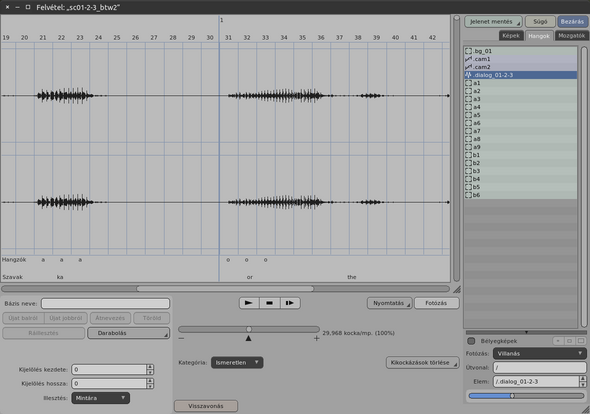Choose the small thumbnail size icon

pyautogui.click(x=558, y=341)
